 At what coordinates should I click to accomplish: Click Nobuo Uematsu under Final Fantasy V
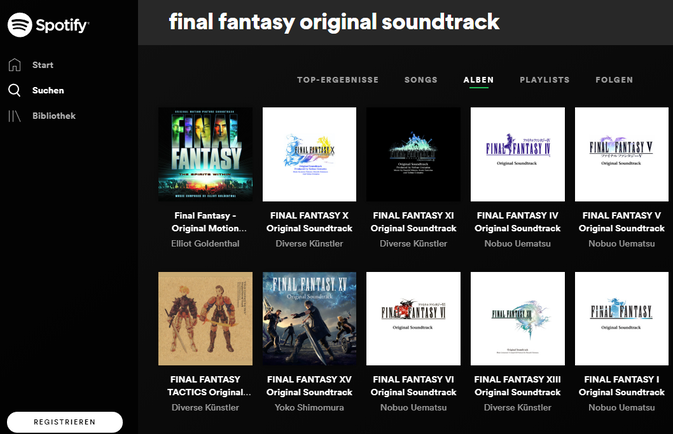[621, 244]
